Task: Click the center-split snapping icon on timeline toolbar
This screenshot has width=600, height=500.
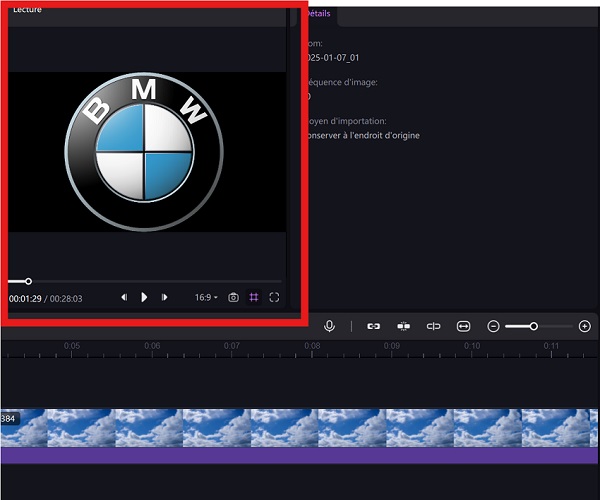Action: [403, 326]
